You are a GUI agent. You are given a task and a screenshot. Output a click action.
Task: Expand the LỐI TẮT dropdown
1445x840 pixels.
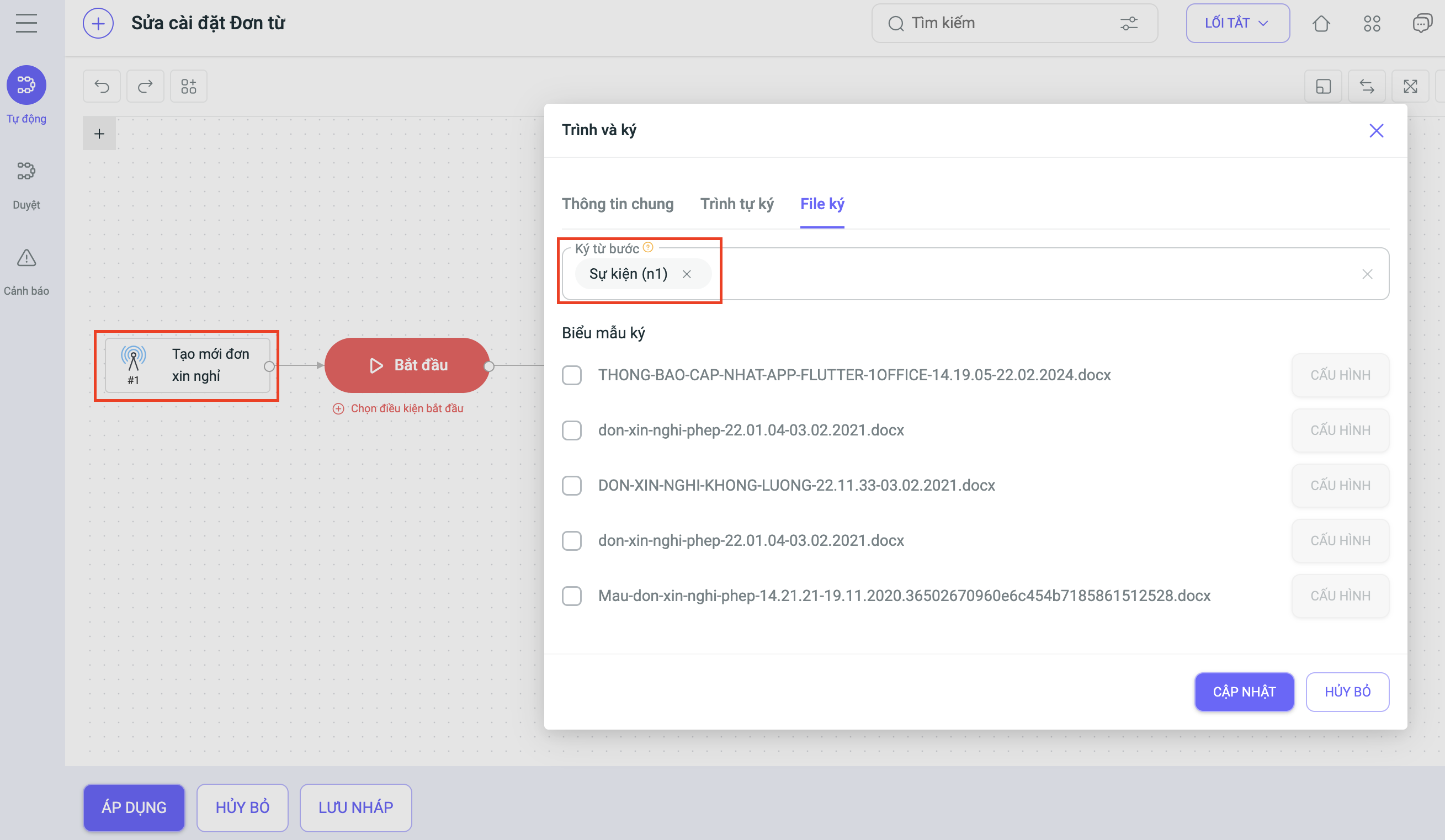click(x=1237, y=24)
